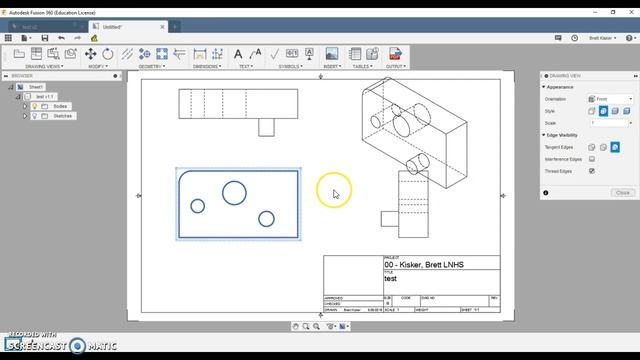Expand the Bodies tree node

[25, 106]
